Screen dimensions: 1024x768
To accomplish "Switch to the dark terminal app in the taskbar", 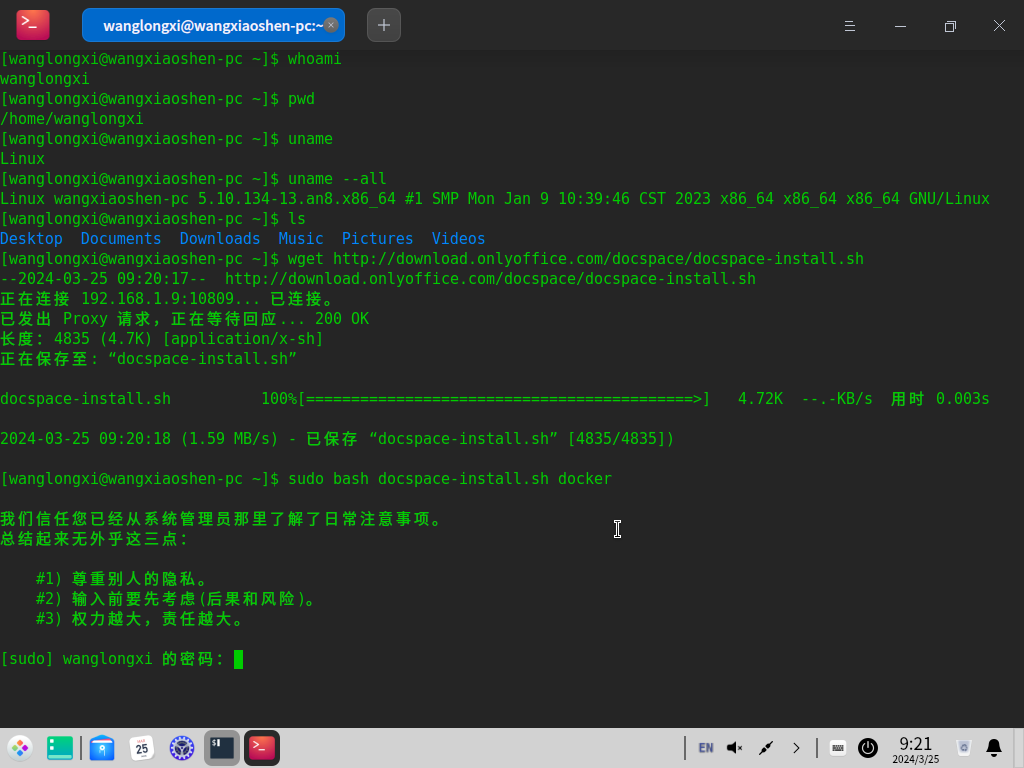I will 222,747.
